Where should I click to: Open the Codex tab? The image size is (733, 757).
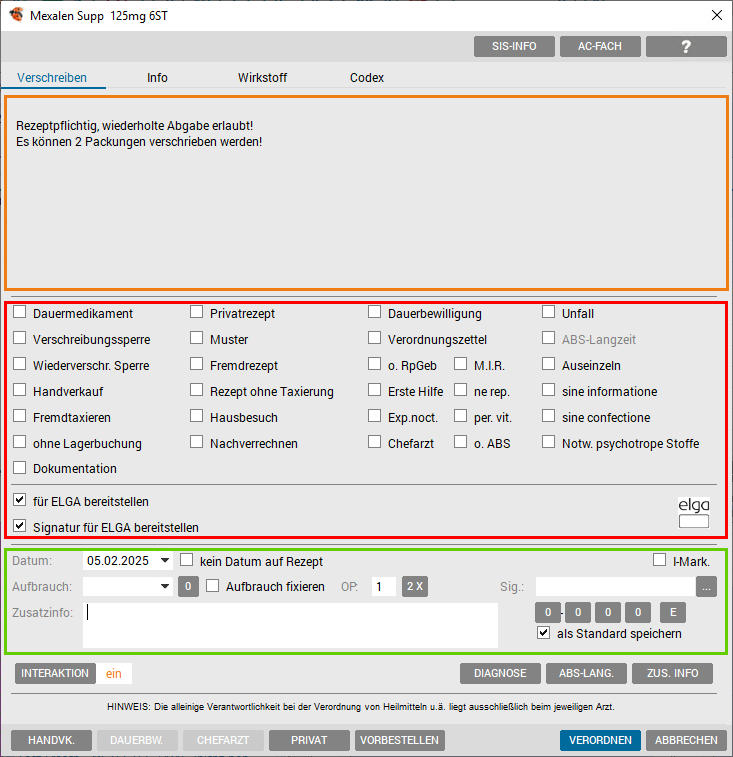[x=367, y=78]
